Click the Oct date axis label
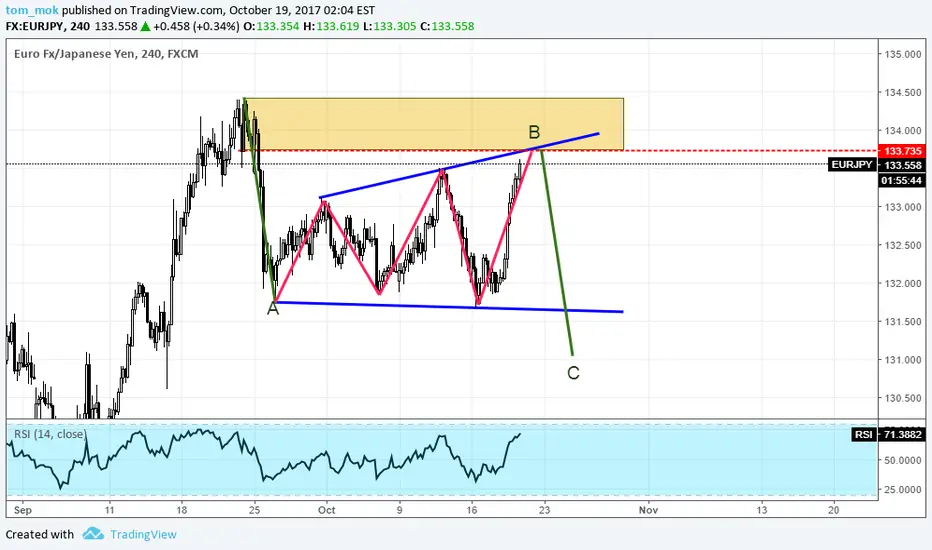Viewport: 932px width, 550px height. pyautogui.click(x=326, y=510)
